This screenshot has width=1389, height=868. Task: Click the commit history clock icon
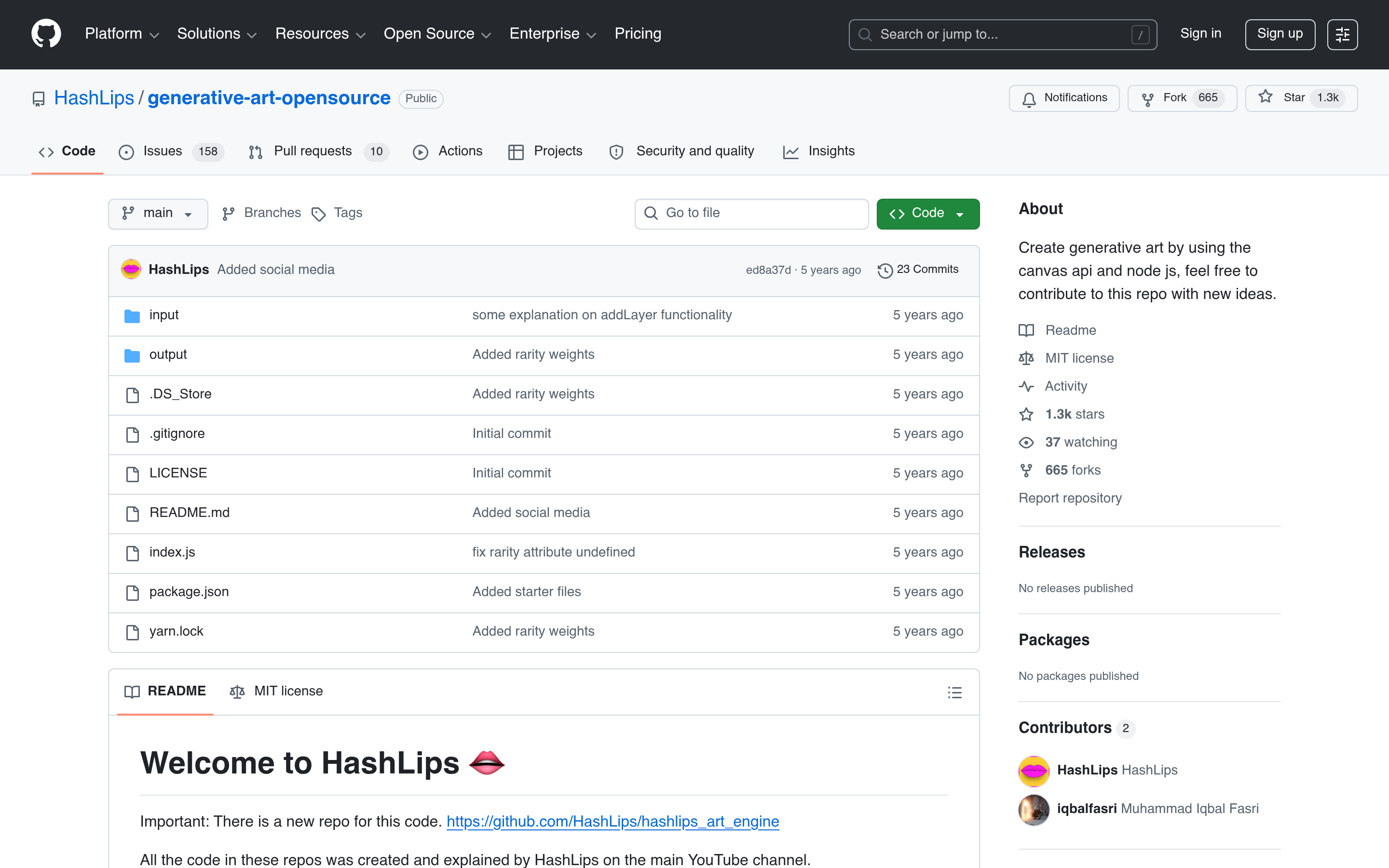point(885,271)
